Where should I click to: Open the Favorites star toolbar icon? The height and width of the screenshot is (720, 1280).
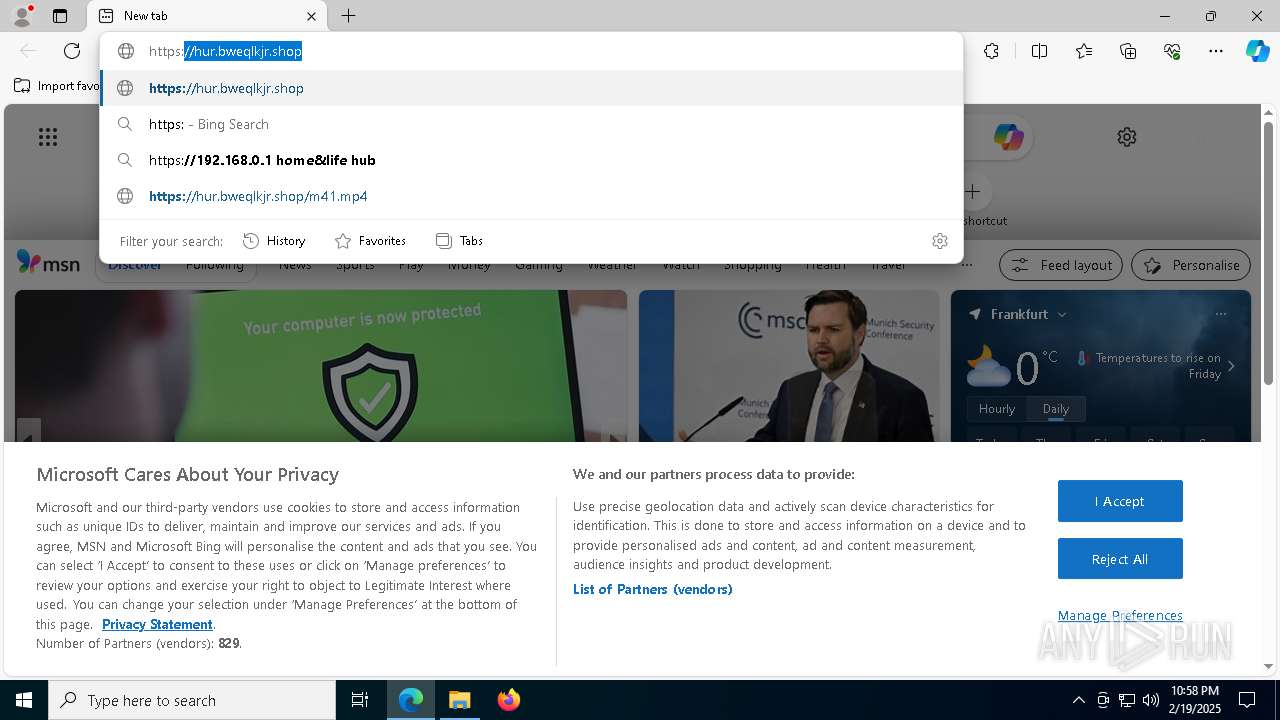(x=1084, y=51)
